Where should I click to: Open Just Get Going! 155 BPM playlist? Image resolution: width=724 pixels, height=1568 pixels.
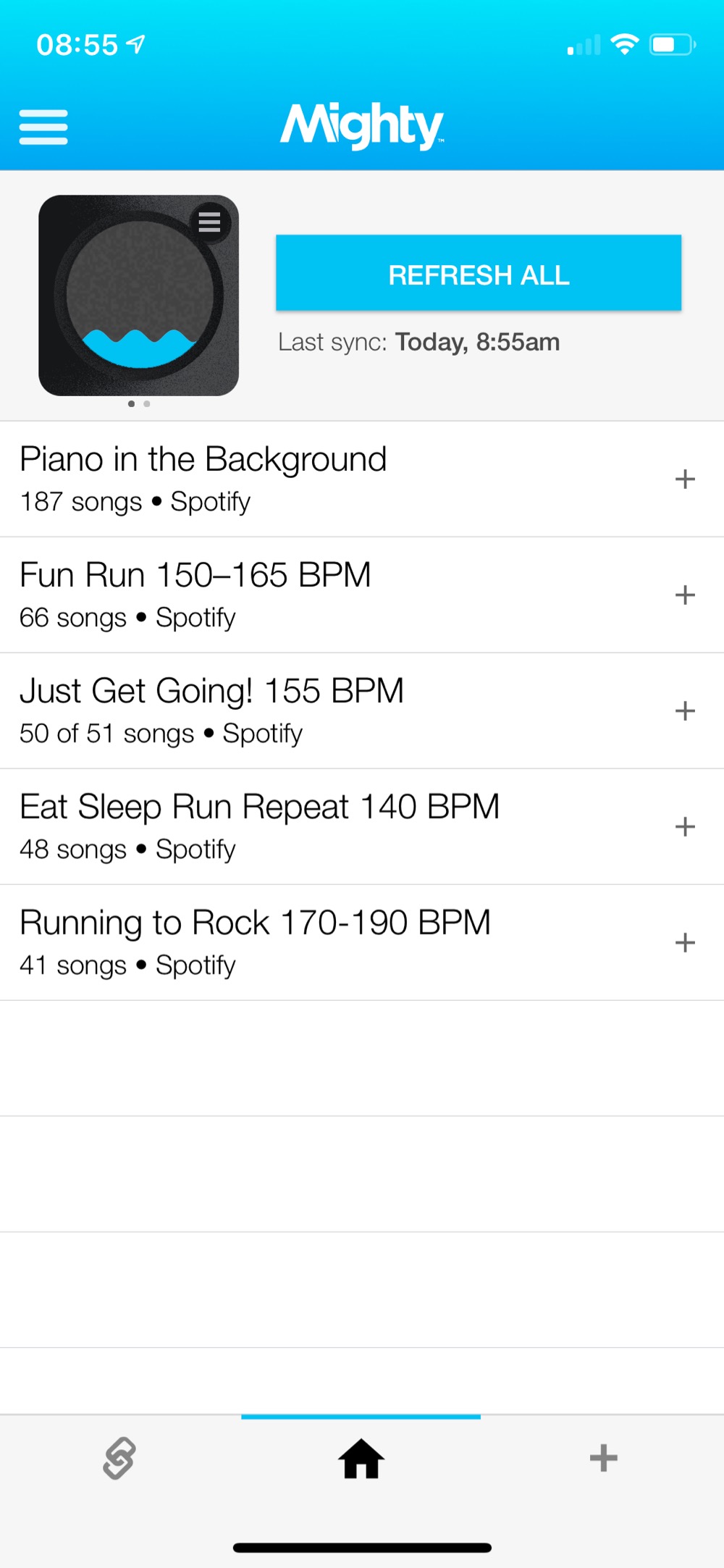coord(211,710)
